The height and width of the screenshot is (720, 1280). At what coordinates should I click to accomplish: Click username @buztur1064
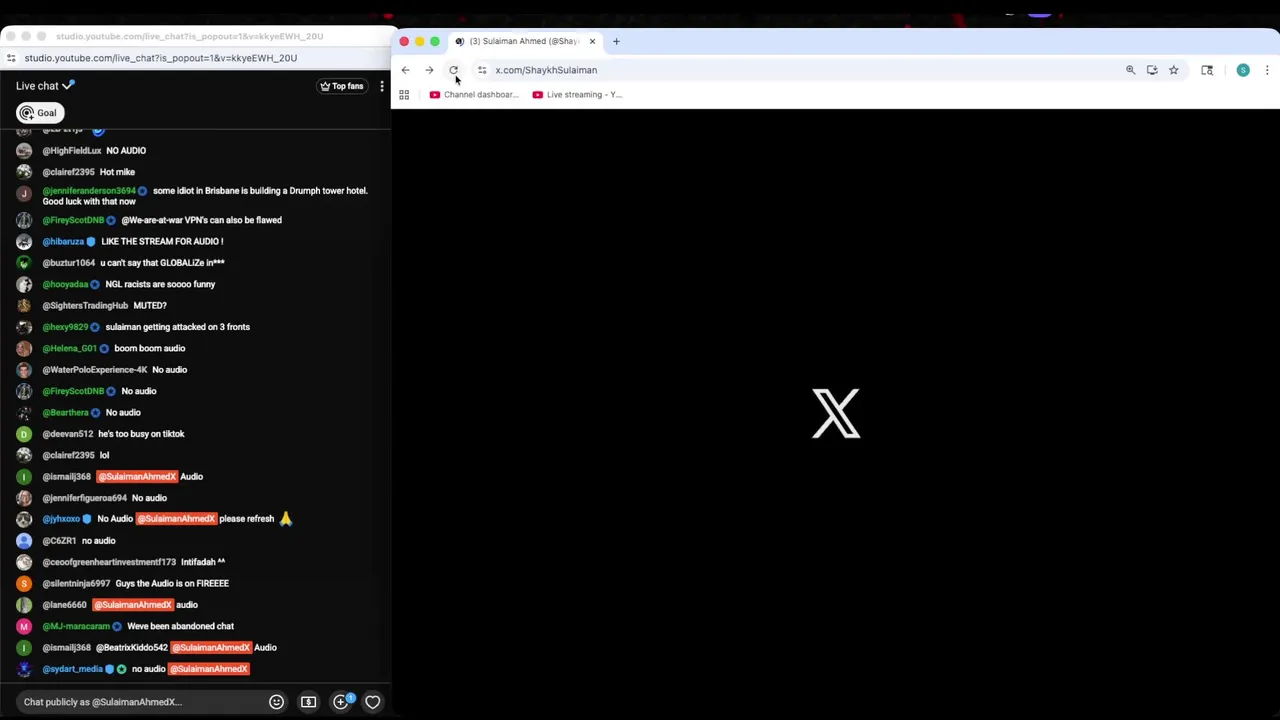click(x=69, y=263)
